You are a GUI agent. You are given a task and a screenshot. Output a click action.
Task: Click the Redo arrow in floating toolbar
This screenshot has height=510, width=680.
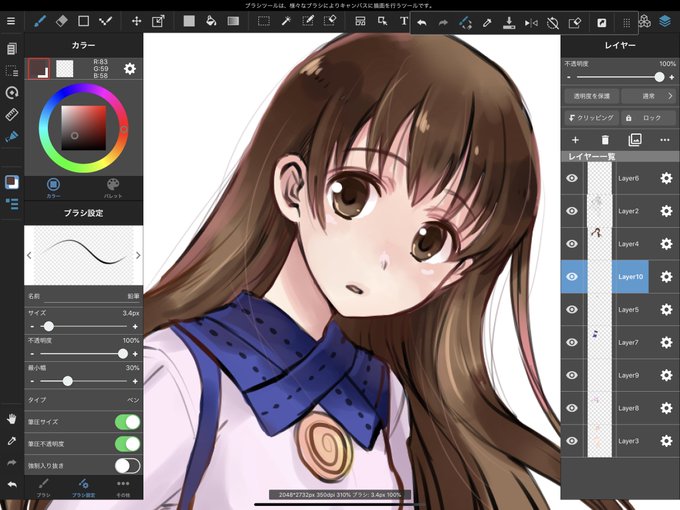[x=443, y=23]
